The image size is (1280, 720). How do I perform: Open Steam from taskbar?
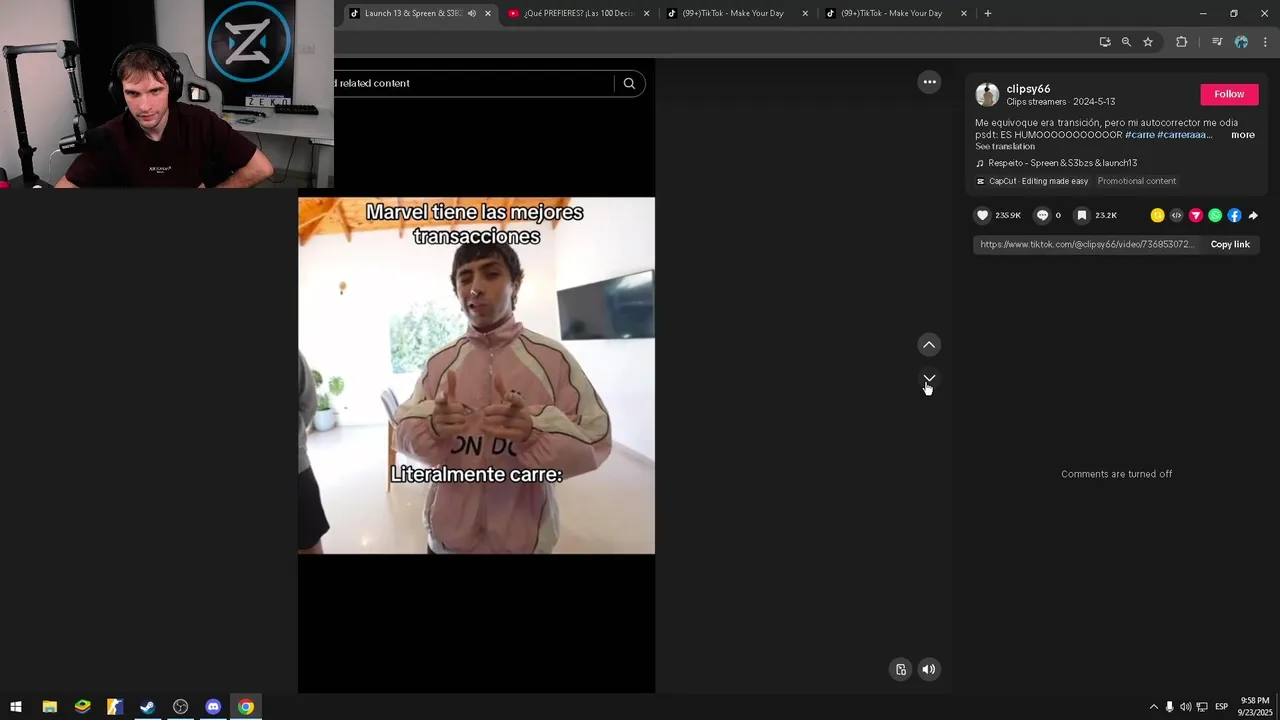click(x=147, y=707)
